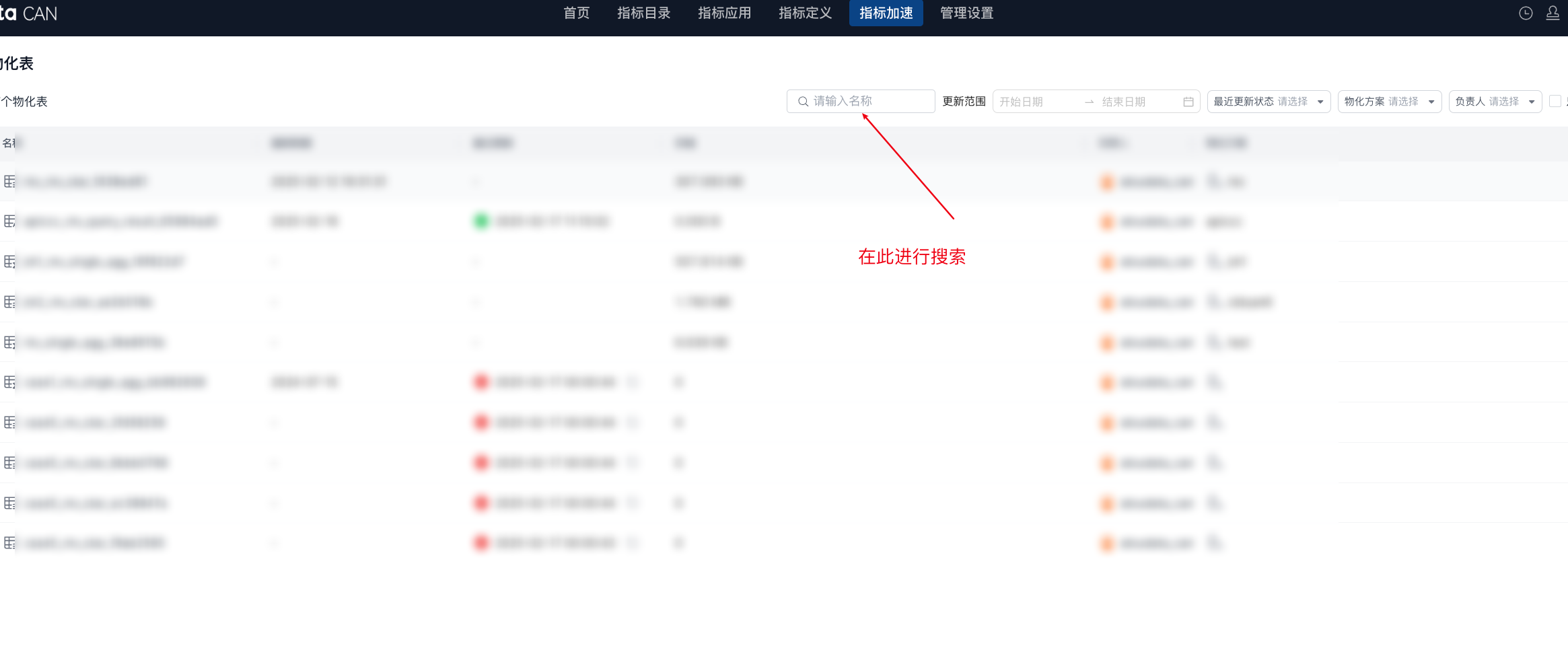
Task: Click the clock history icon in header
Action: point(1526,13)
